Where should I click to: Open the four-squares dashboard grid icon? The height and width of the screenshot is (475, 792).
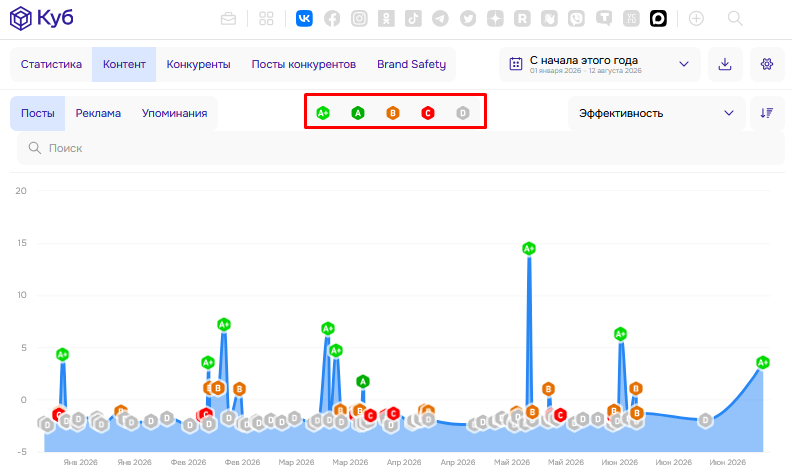click(x=266, y=19)
